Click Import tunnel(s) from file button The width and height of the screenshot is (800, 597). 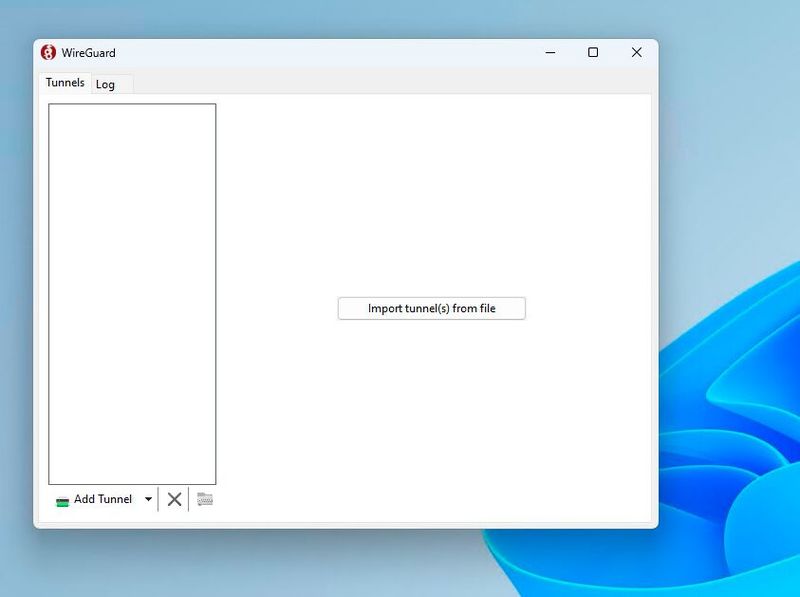click(431, 309)
